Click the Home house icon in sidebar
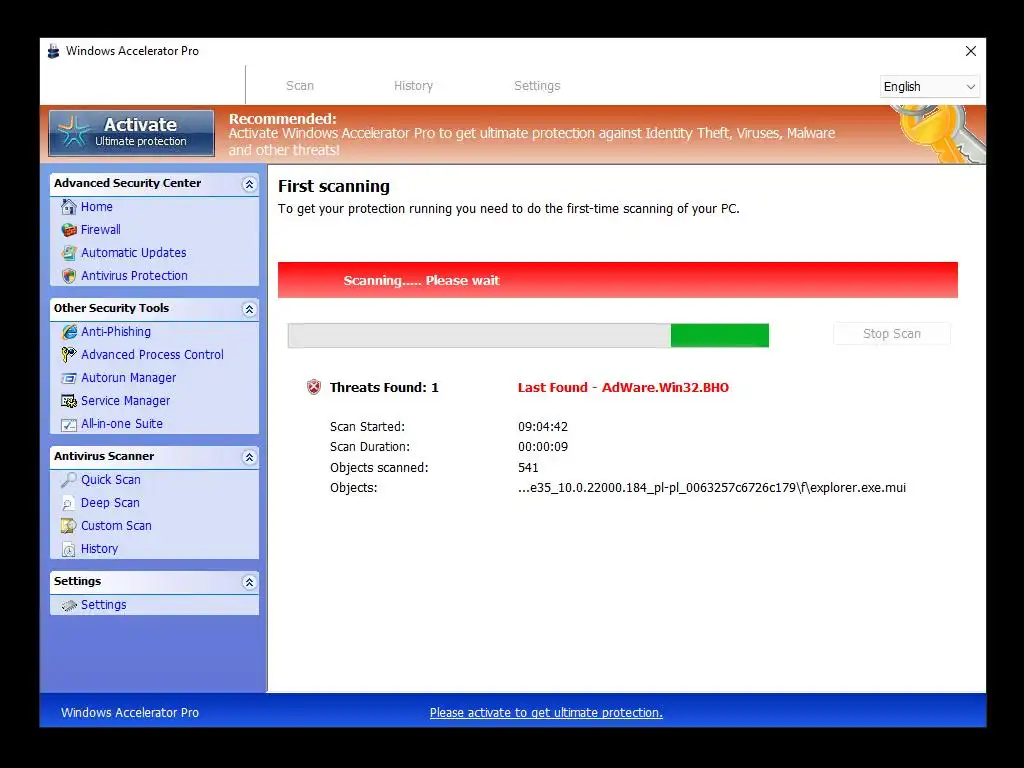This screenshot has width=1024, height=768. coord(69,207)
